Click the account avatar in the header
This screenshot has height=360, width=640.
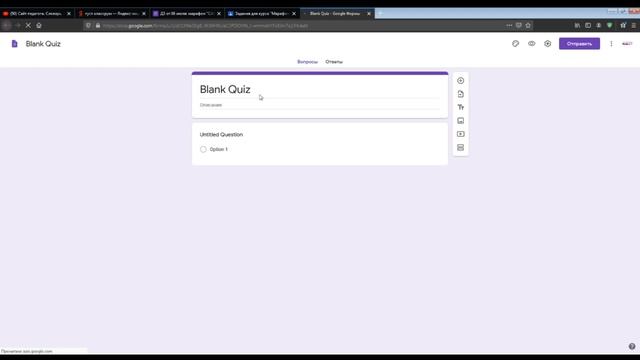coord(627,44)
